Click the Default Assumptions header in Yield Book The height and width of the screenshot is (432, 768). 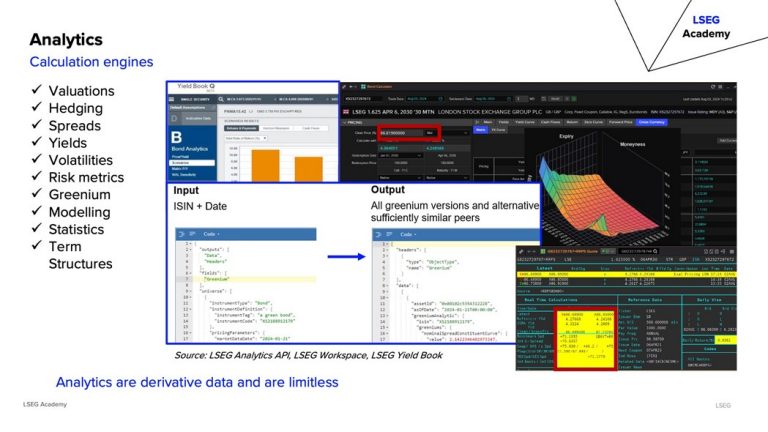click(x=192, y=107)
